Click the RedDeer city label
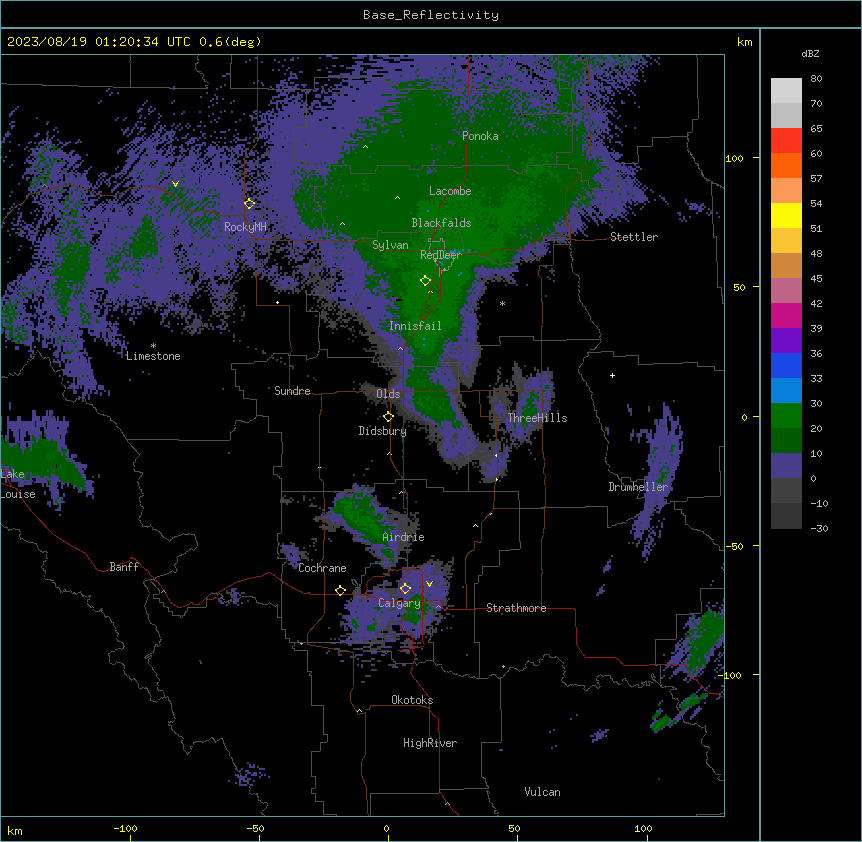This screenshot has width=862, height=842. tap(441, 255)
